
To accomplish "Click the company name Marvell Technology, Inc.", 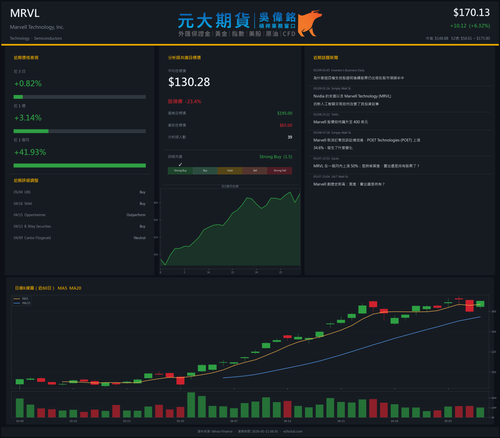I will pos(37,27).
